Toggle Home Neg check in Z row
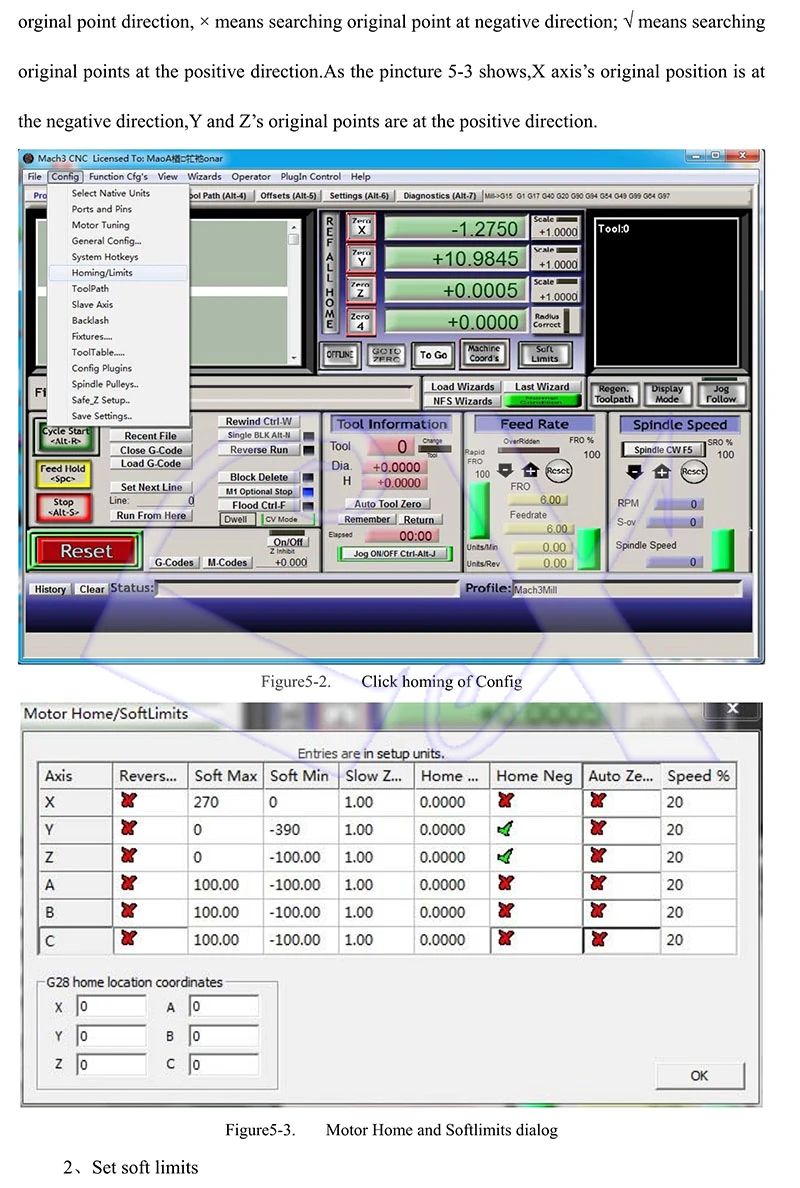Screen dimensions: 800x1188 [505, 856]
